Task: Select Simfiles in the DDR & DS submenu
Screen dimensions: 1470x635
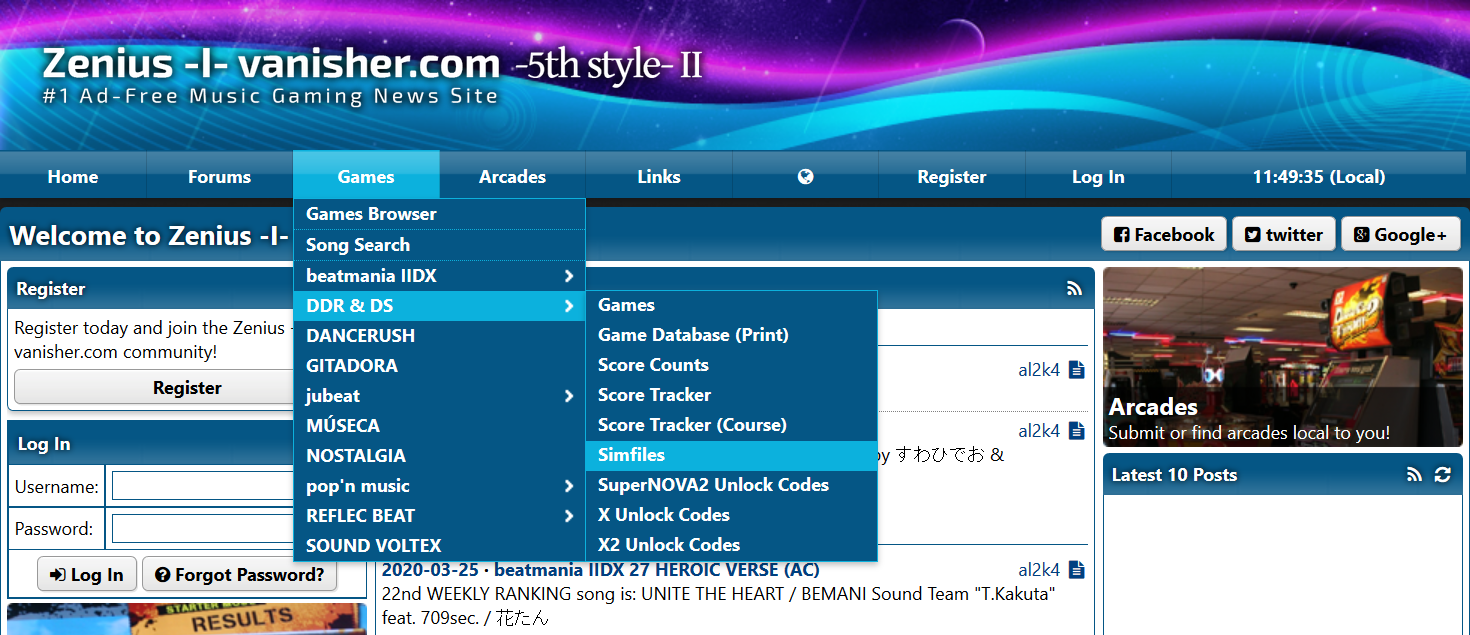Action: [x=731, y=455]
